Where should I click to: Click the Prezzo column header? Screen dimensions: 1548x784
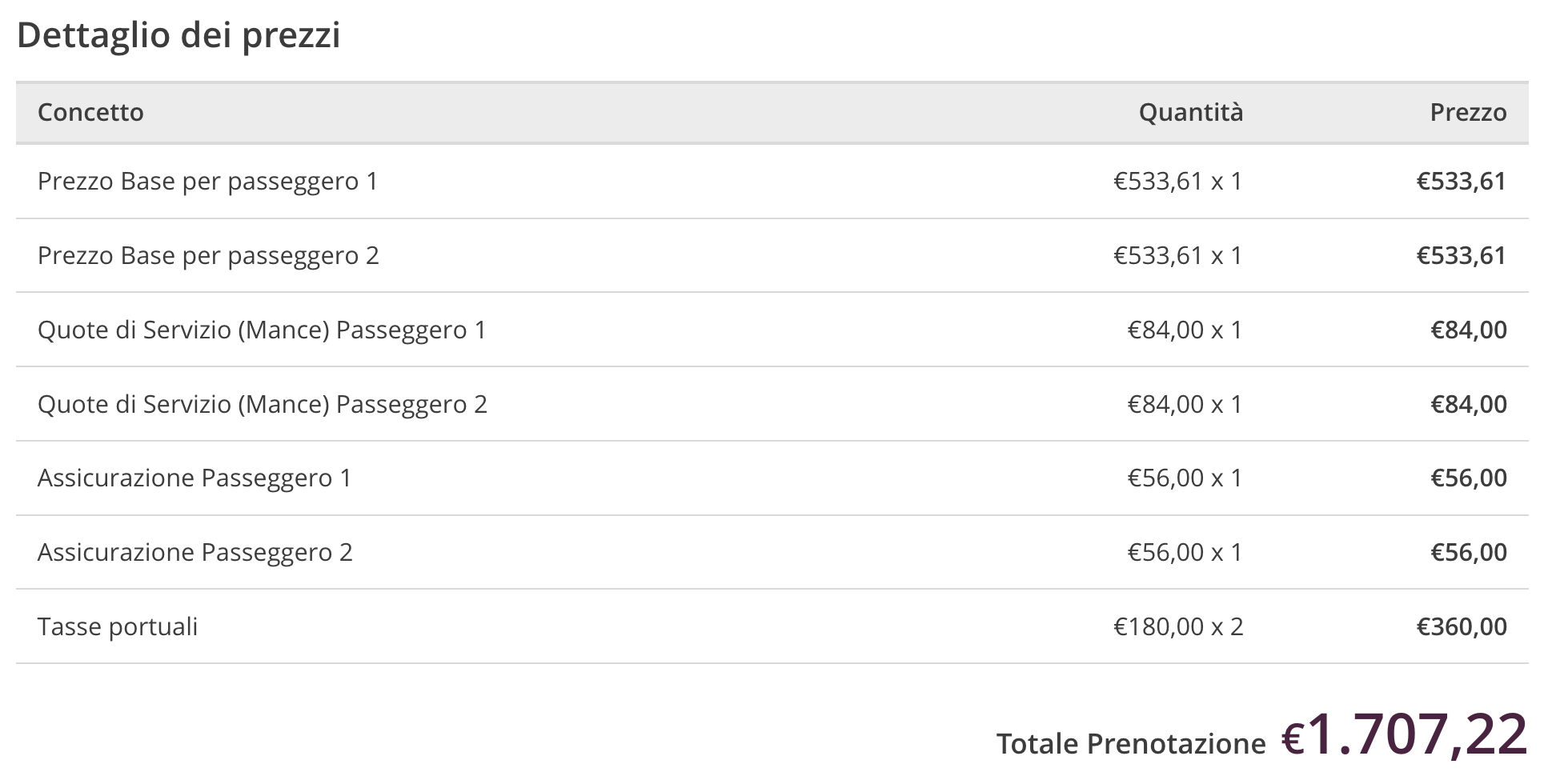[x=1468, y=112]
